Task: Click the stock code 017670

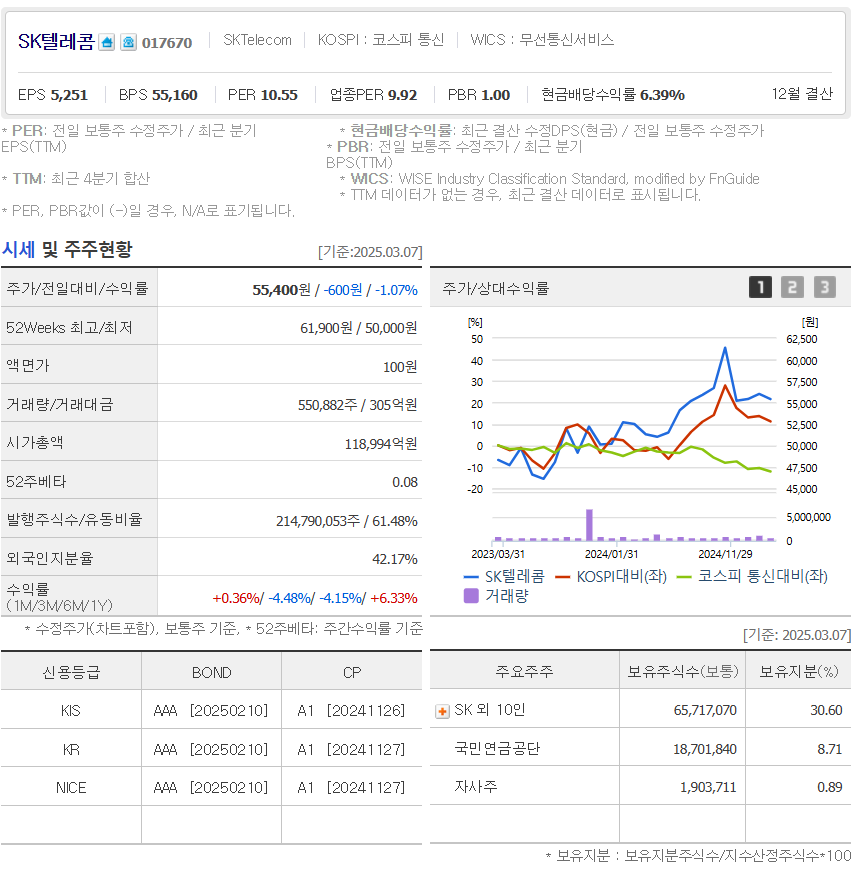Action: point(167,43)
